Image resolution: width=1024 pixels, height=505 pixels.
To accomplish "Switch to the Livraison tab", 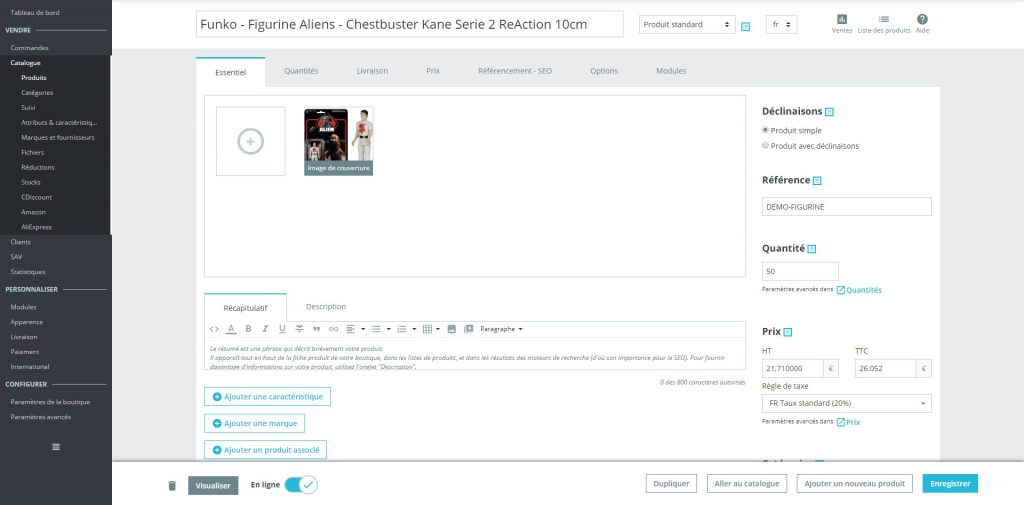I will click(x=372, y=71).
